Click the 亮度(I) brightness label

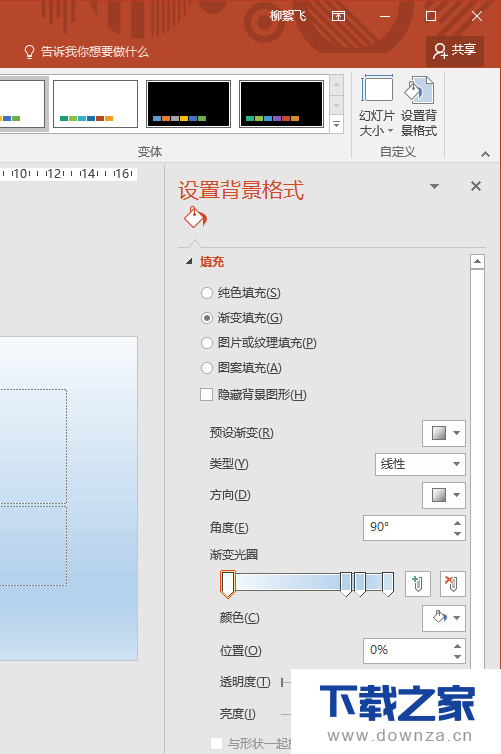pyautogui.click(x=238, y=714)
